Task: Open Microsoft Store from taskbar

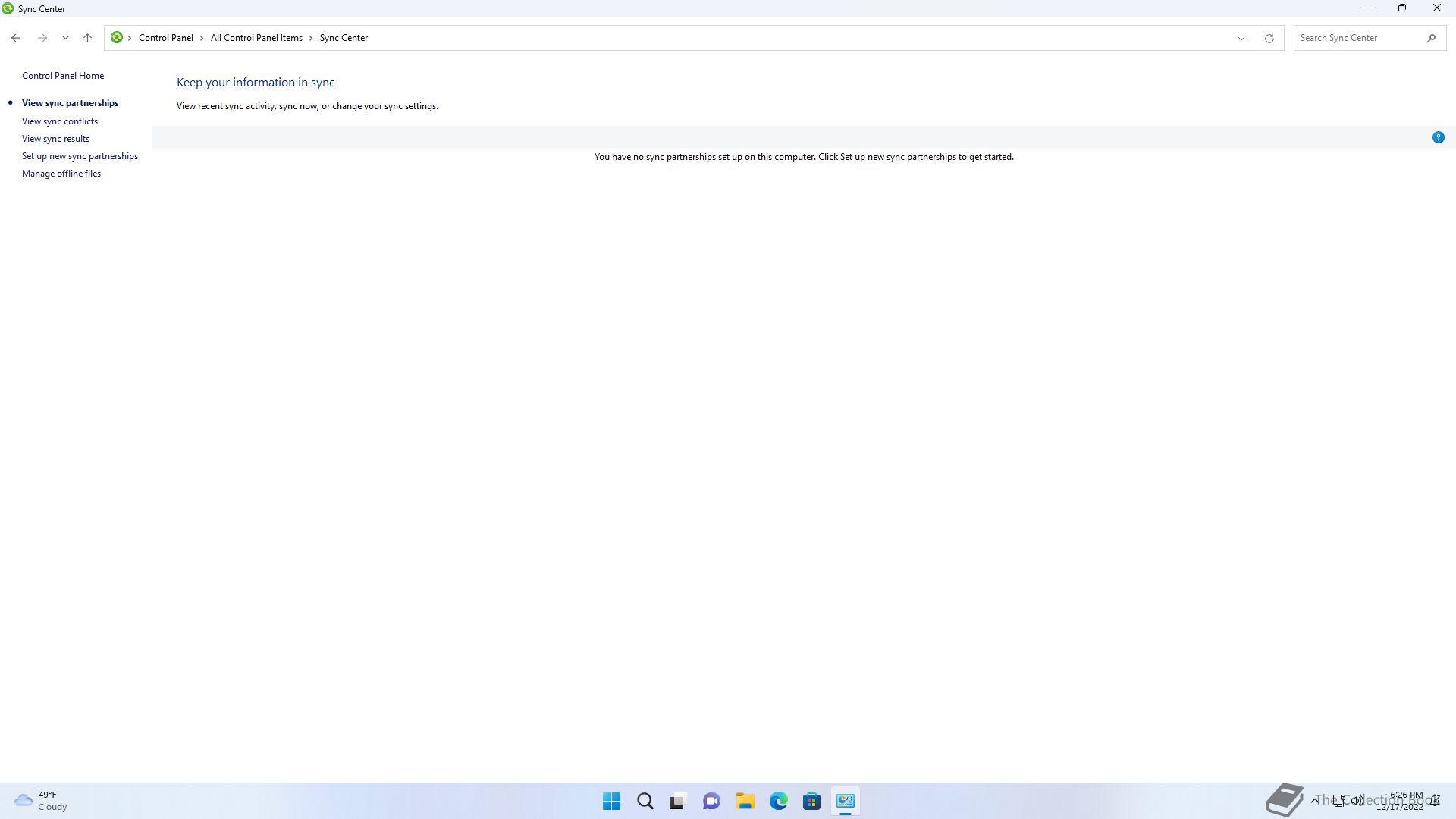Action: (x=811, y=801)
